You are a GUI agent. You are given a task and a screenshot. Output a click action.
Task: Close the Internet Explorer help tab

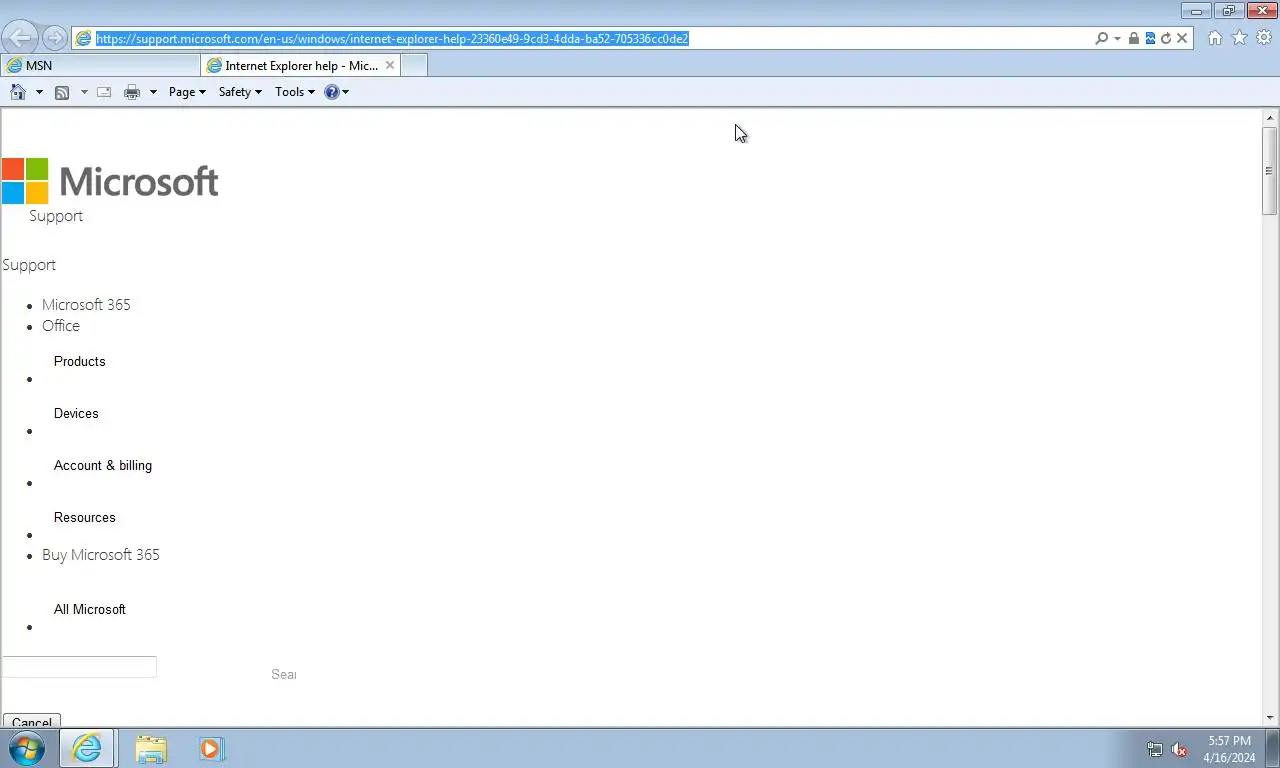tap(390, 65)
